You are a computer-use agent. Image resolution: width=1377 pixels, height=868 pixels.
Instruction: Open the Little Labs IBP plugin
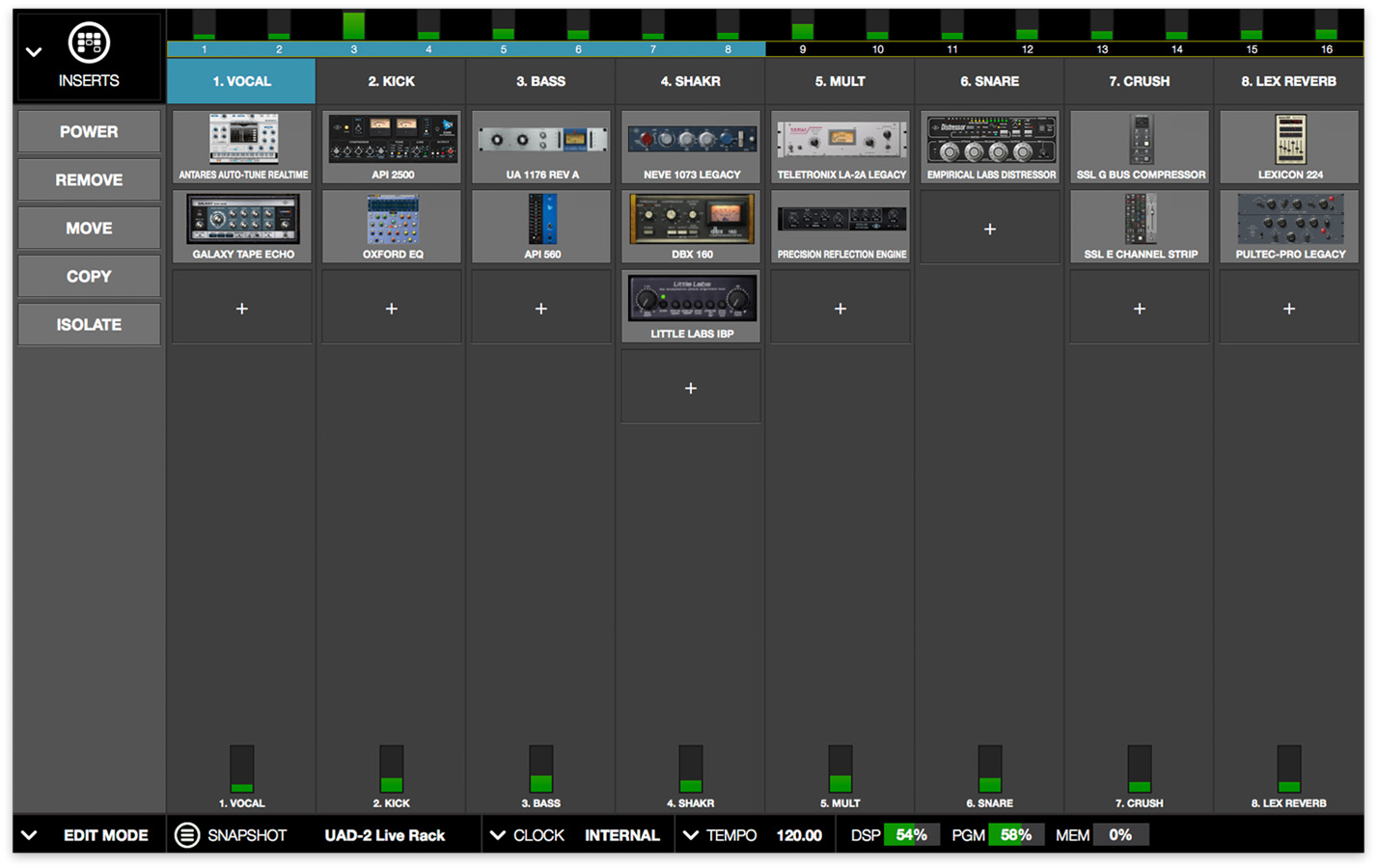(x=691, y=307)
